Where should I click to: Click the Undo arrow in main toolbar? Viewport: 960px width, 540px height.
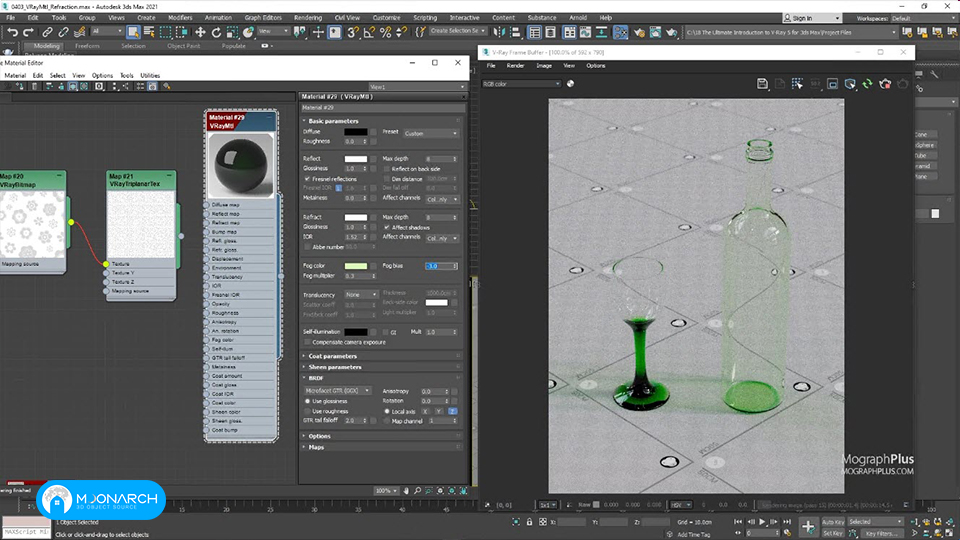tap(12, 32)
